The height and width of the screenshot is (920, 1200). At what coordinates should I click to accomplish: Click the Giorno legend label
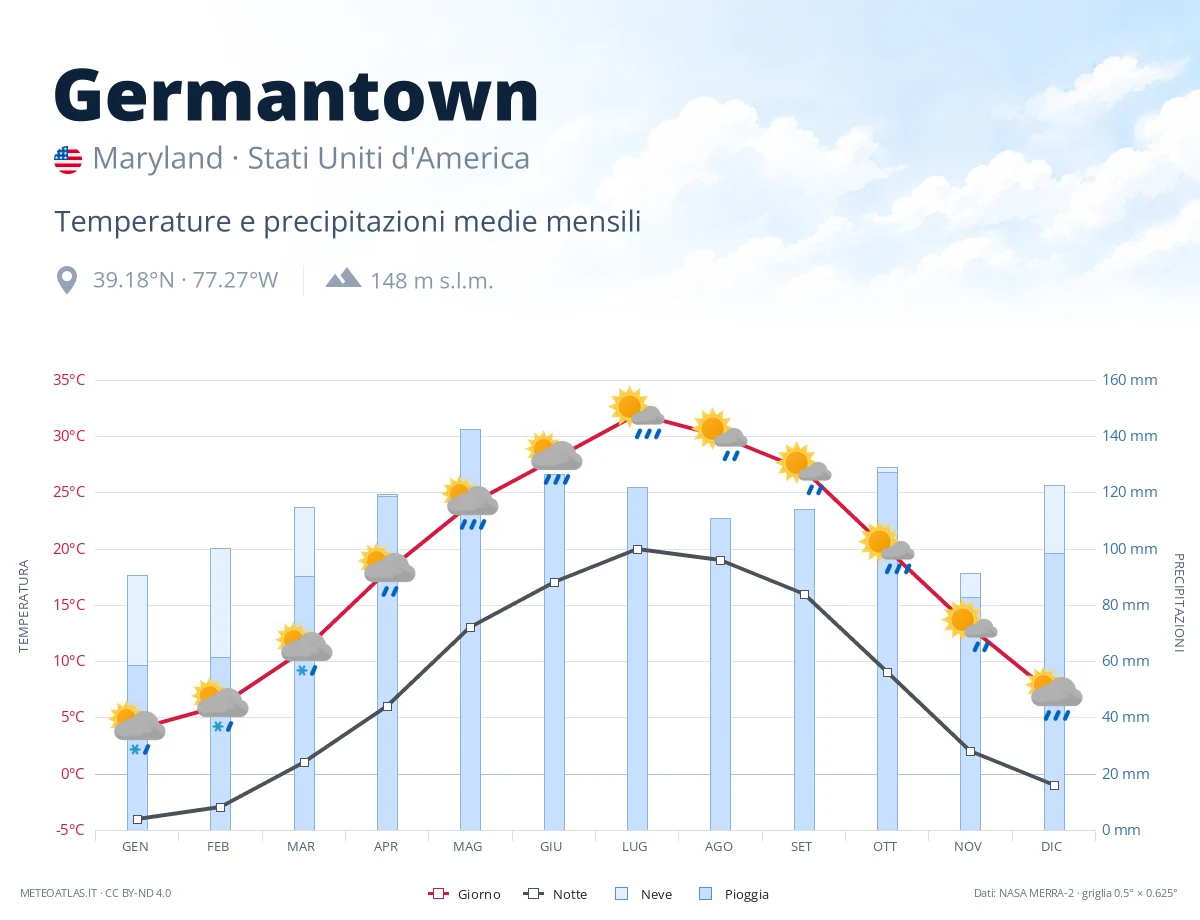[x=480, y=895]
